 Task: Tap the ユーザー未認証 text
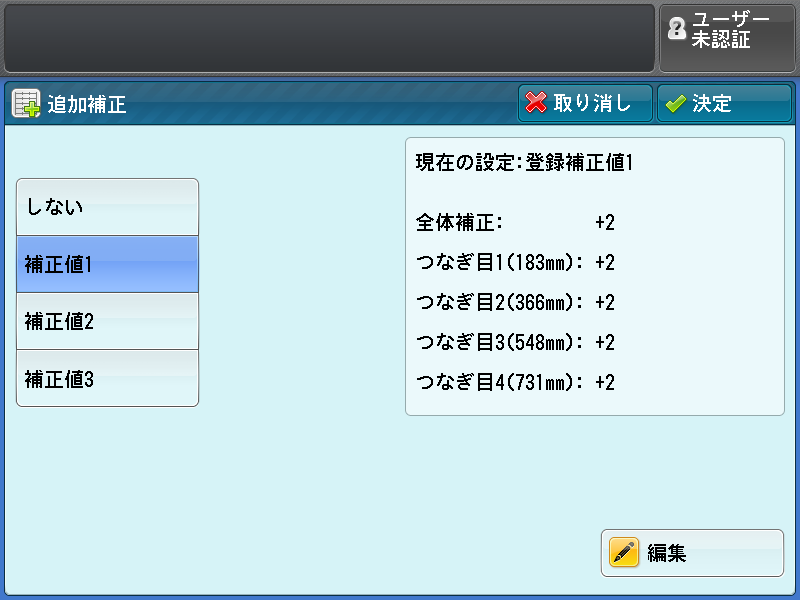(734, 30)
